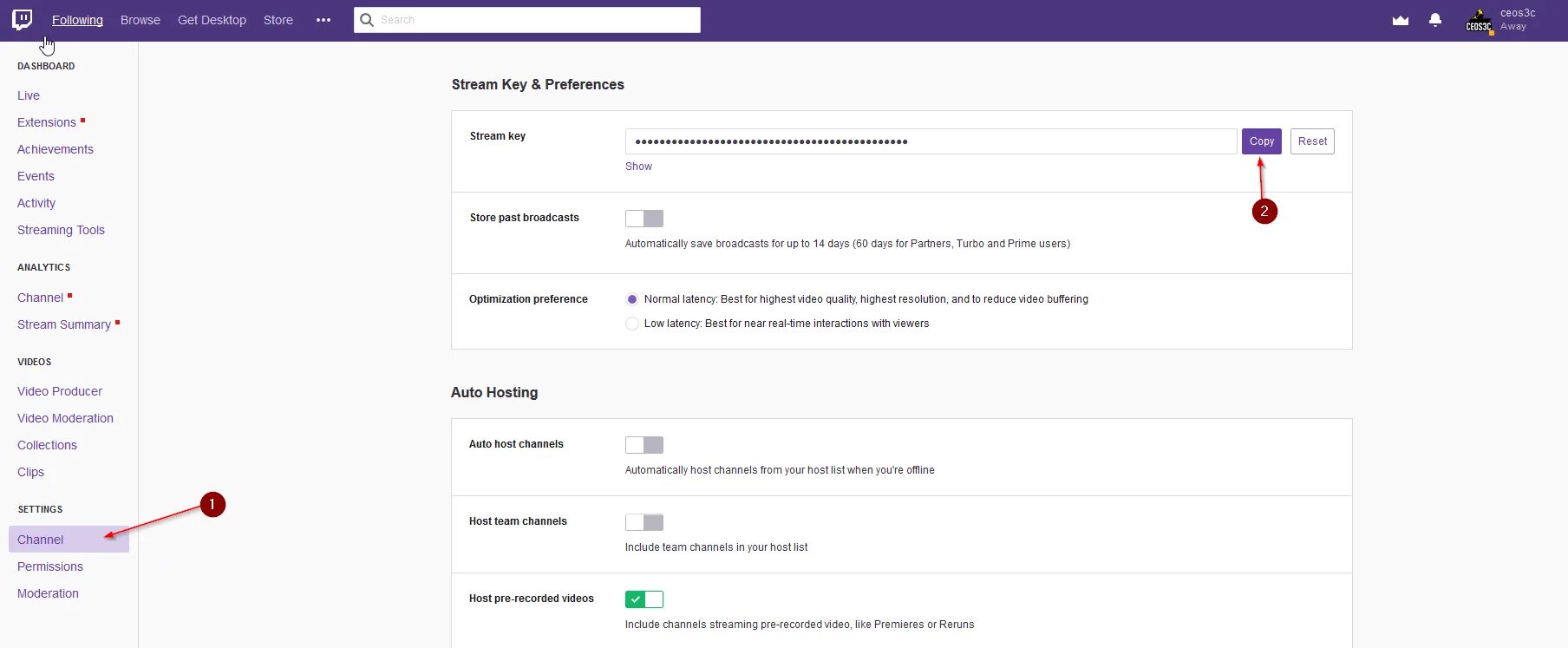Viewport: 1568px width, 648px height.
Task: Open Clips in sidebar
Action: coord(30,472)
